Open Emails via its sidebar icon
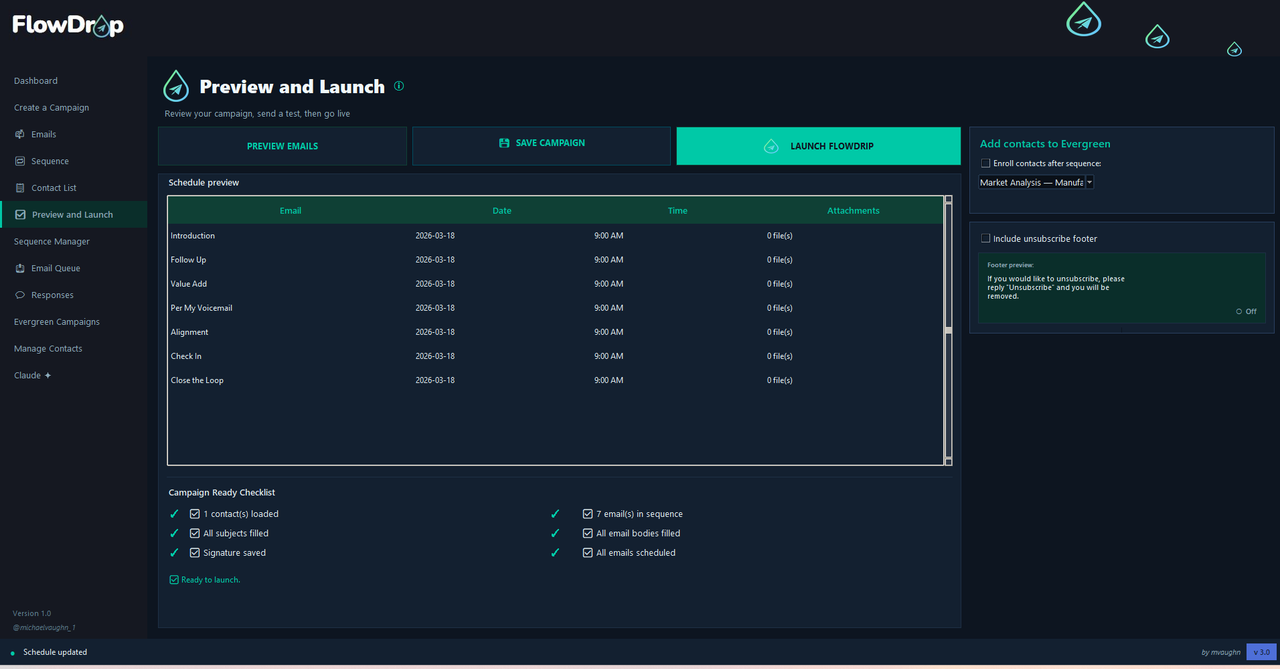 coord(20,134)
